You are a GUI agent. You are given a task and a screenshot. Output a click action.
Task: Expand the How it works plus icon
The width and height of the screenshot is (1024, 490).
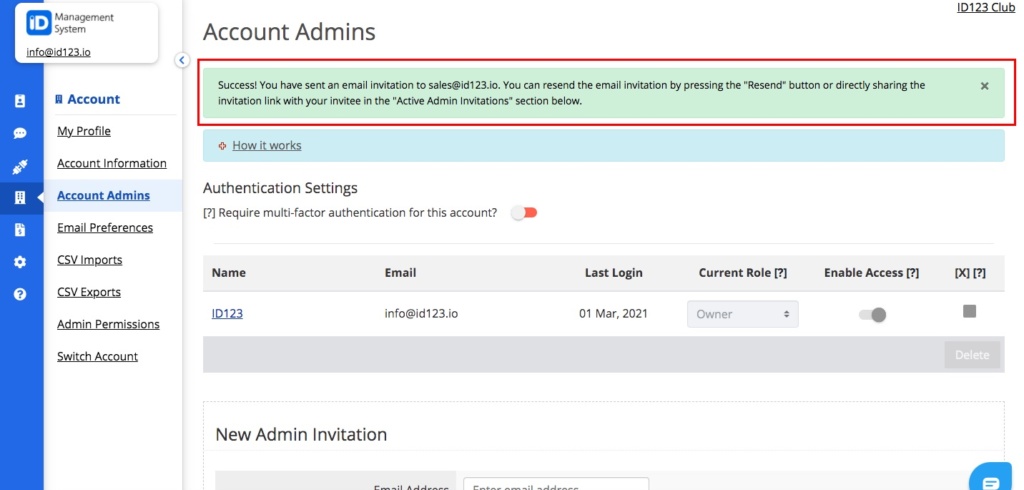pos(222,146)
